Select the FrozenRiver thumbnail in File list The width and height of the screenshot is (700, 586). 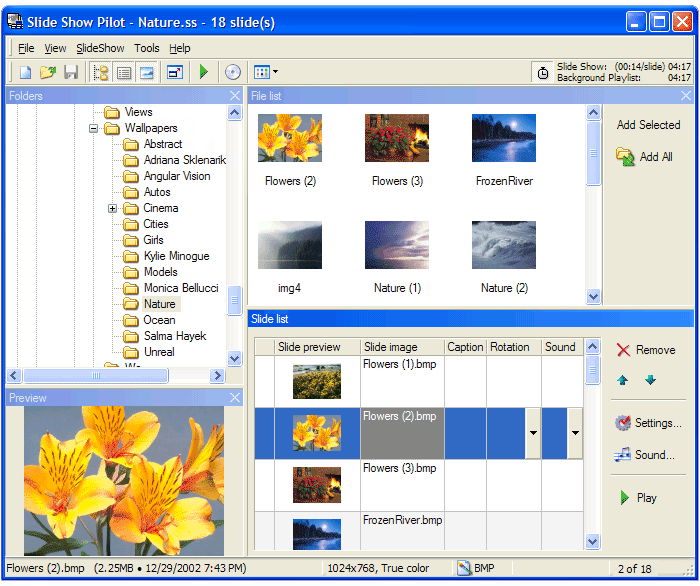tap(504, 138)
